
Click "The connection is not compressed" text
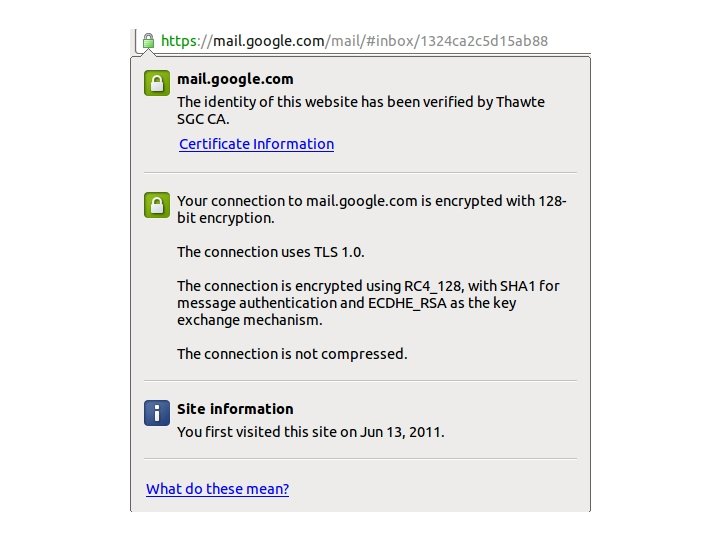click(292, 354)
